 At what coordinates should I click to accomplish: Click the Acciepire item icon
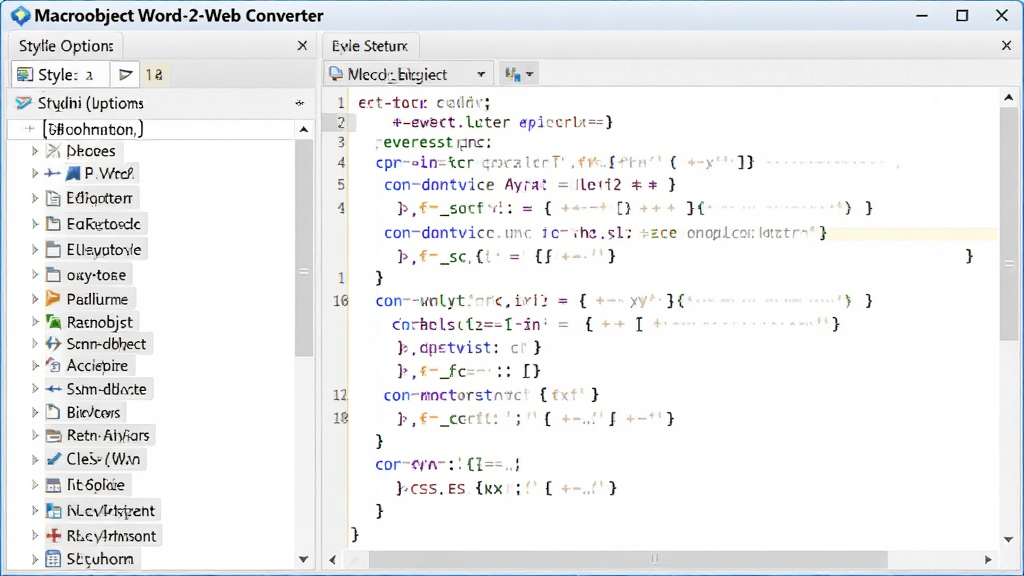click(54, 366)
